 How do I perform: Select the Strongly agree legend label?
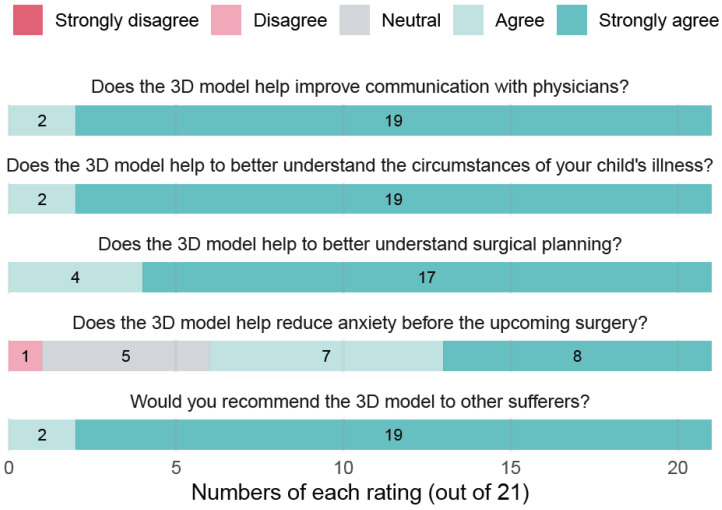[658, 21]
